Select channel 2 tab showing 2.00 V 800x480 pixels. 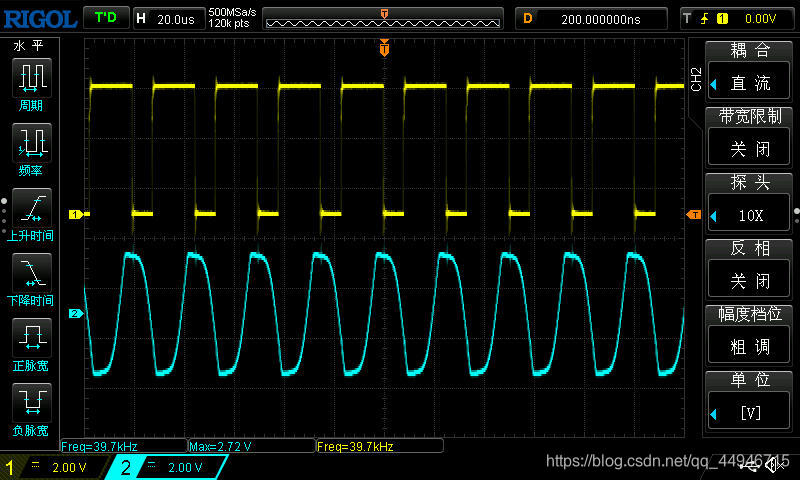pos(166,467)
